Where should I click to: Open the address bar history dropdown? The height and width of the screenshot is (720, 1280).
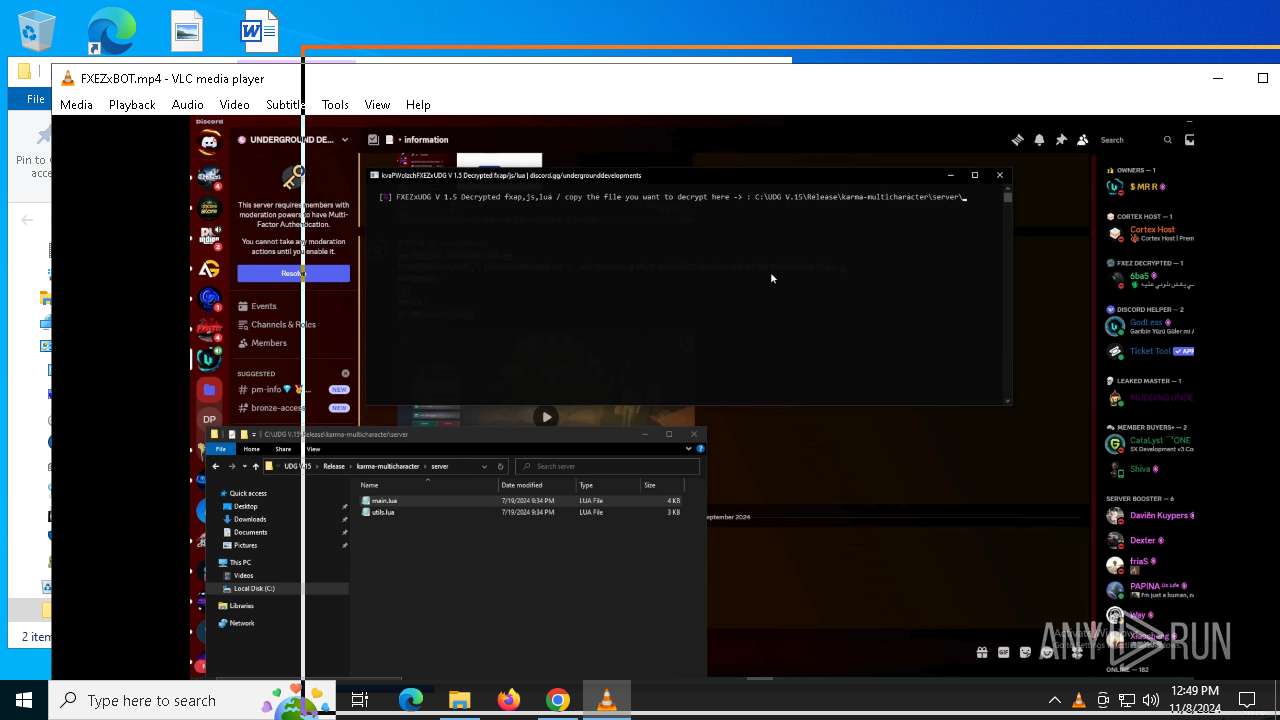pyautogui.click(x=485, y=466)
